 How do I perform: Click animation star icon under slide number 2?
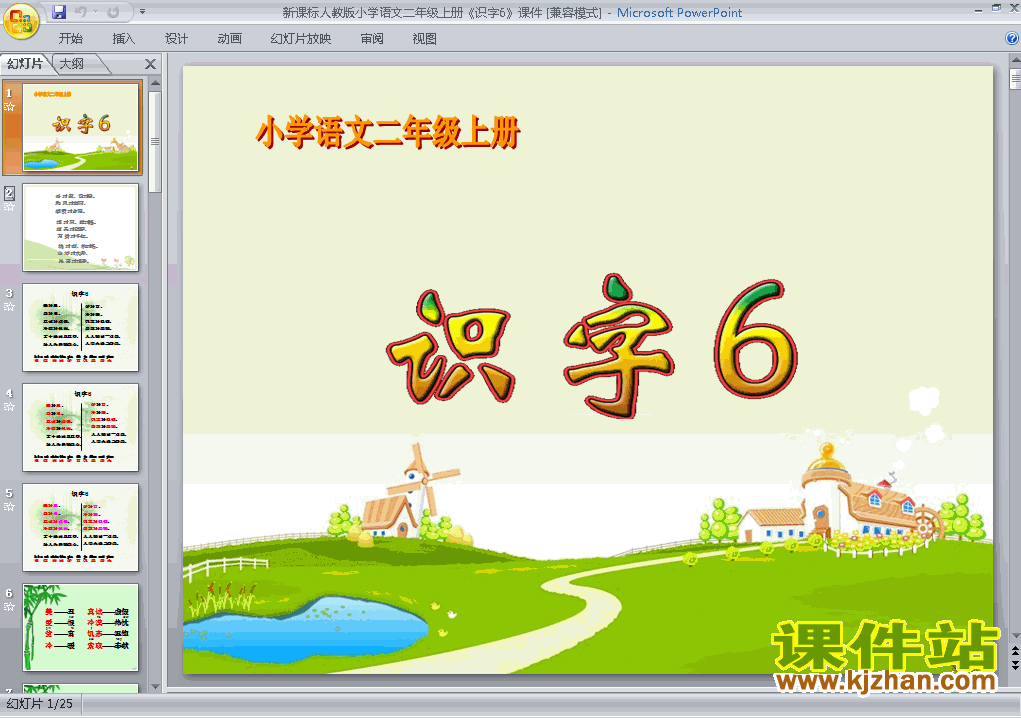pos(9,206)
